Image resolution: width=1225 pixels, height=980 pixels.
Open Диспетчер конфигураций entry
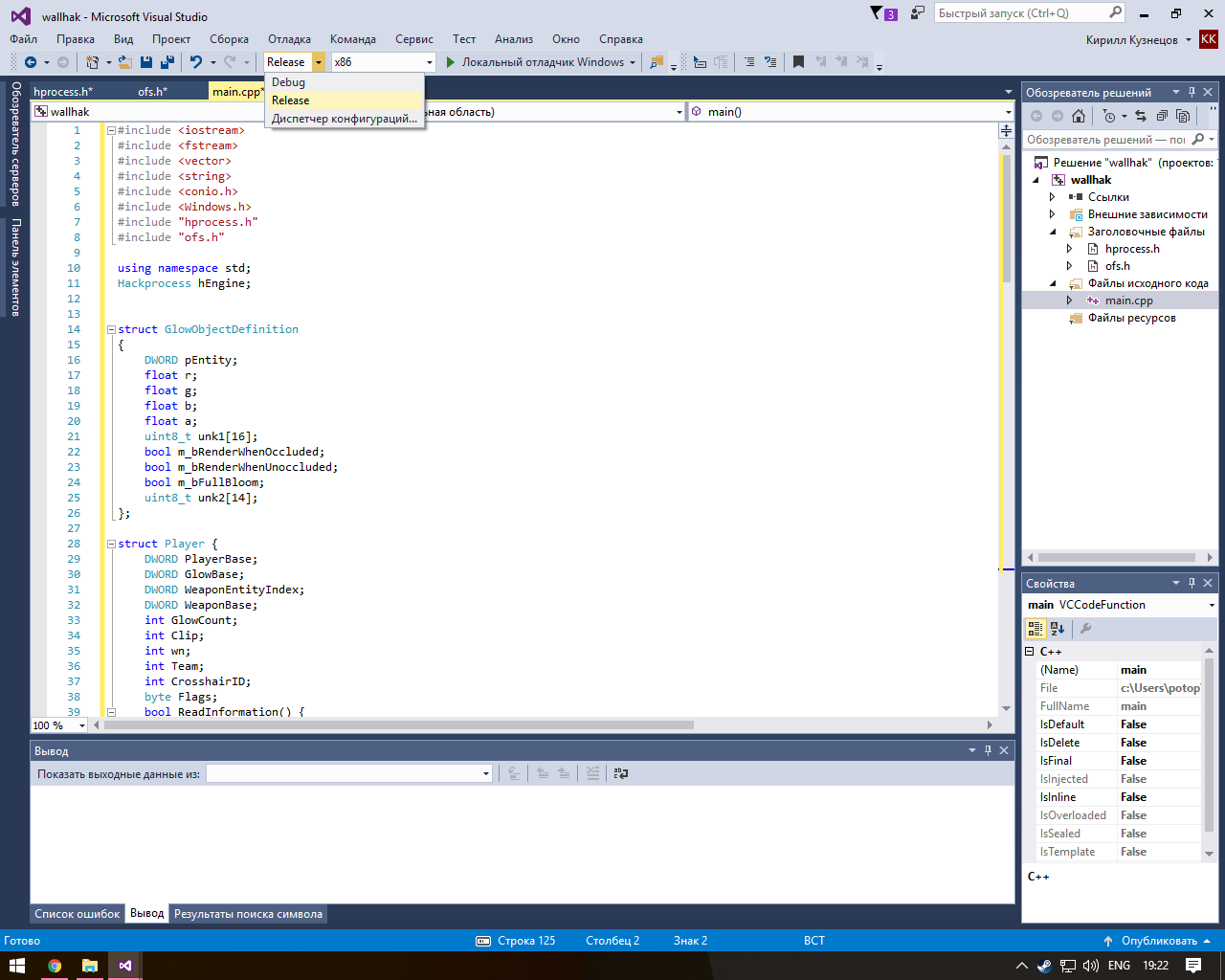point(345,119)
